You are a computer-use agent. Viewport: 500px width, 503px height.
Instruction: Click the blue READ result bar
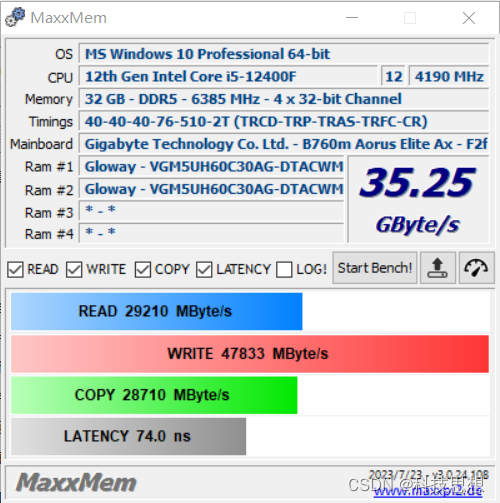[x=157, y=311]
